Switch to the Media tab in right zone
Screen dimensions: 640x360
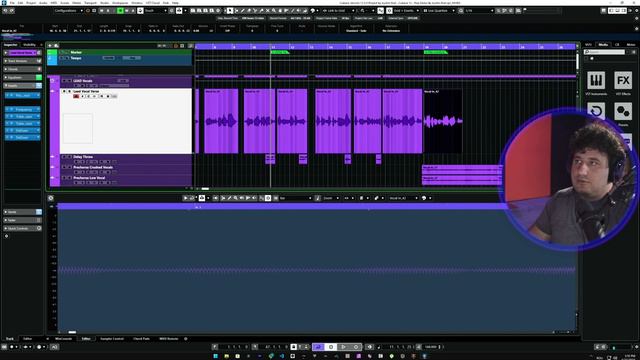pyautogui.click(x=603, y=44)
